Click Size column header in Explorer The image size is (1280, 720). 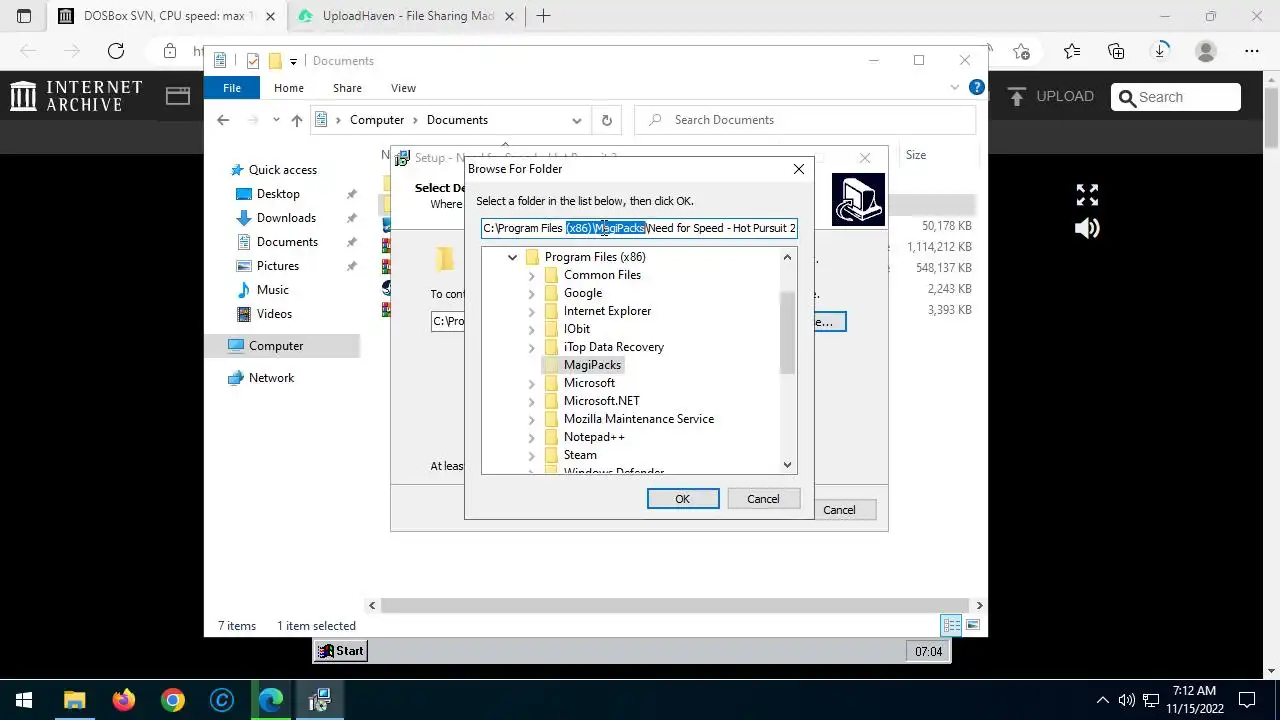pyautogui.click(x=915, y=155)
